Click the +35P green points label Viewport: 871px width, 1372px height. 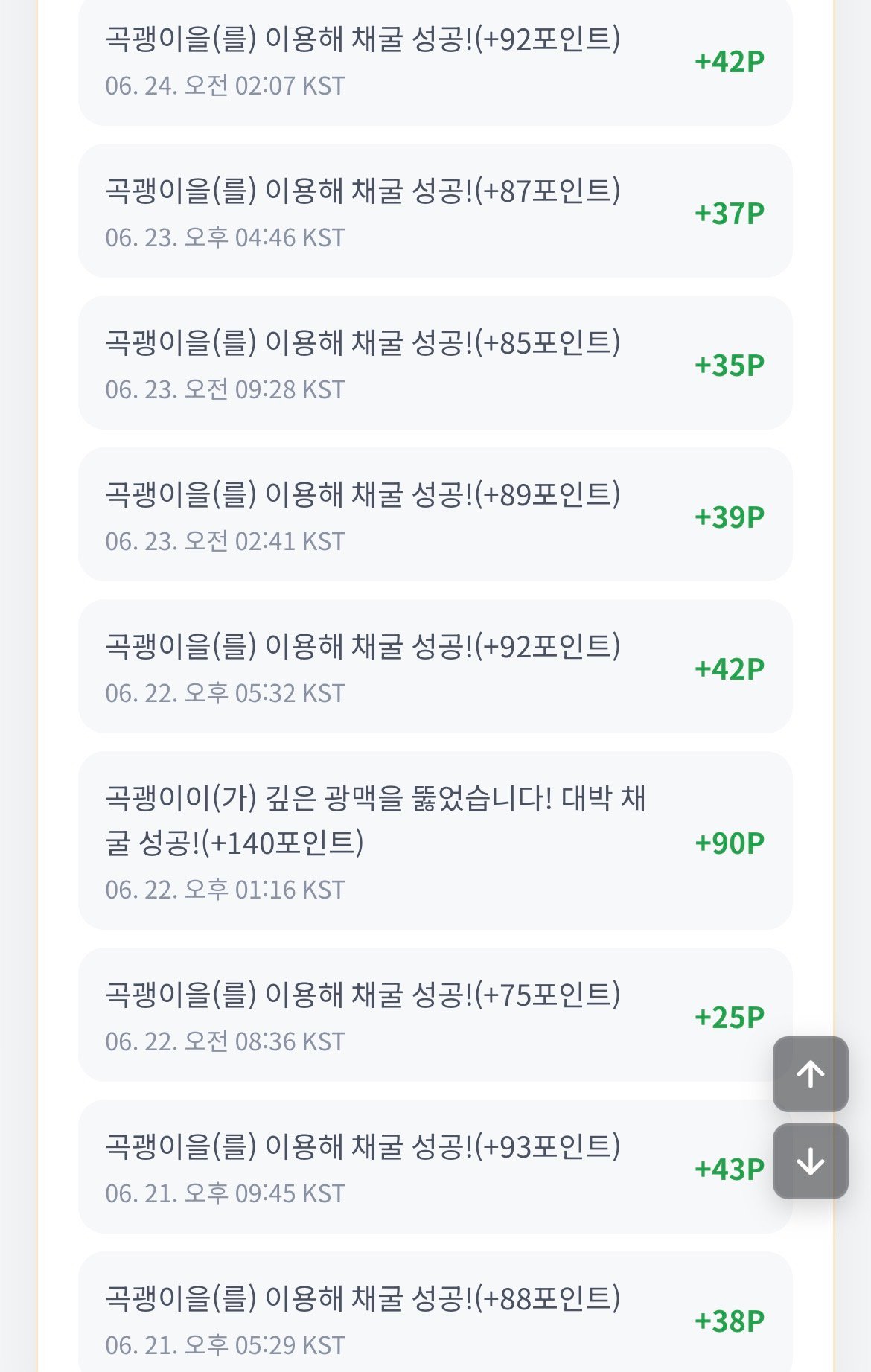(730, 366)
